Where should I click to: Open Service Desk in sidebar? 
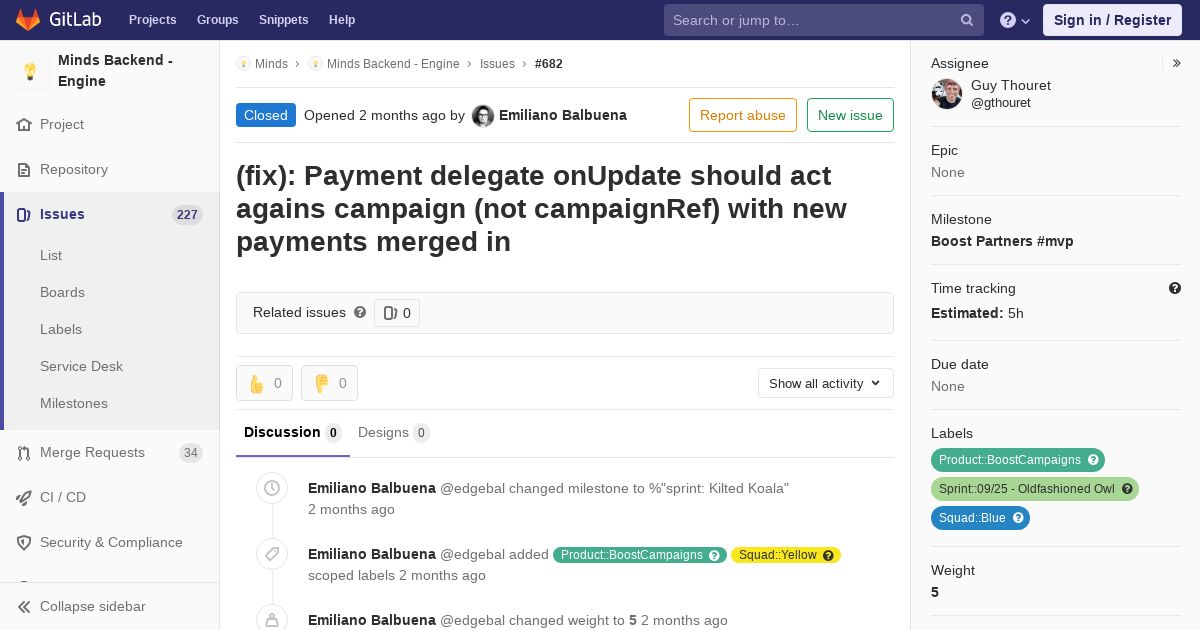tap(81, 367)
